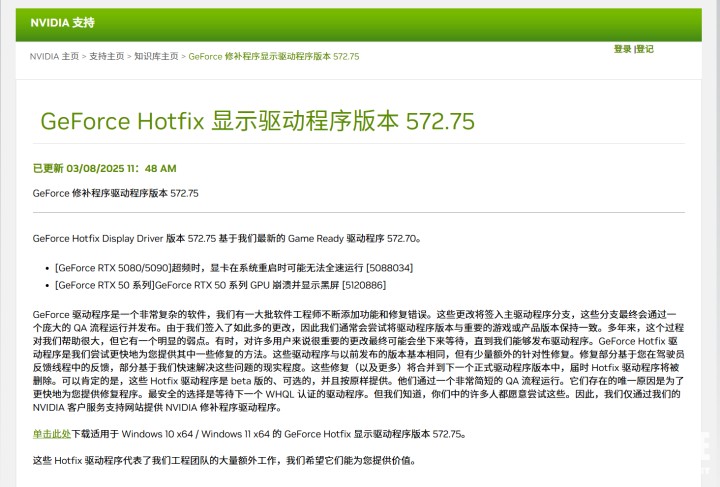Click the closing 这些 Hotfix 驱动程序 sentence
Screen dimensions: 720x487
pyautogui.click(x=224, y=460)
